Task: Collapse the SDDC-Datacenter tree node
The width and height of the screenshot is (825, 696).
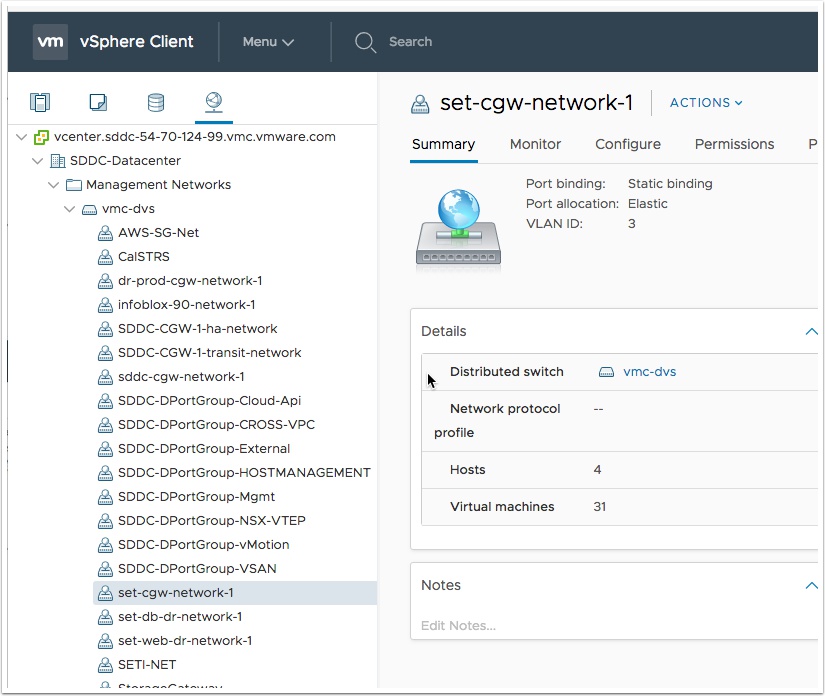Action: point(37,161)
